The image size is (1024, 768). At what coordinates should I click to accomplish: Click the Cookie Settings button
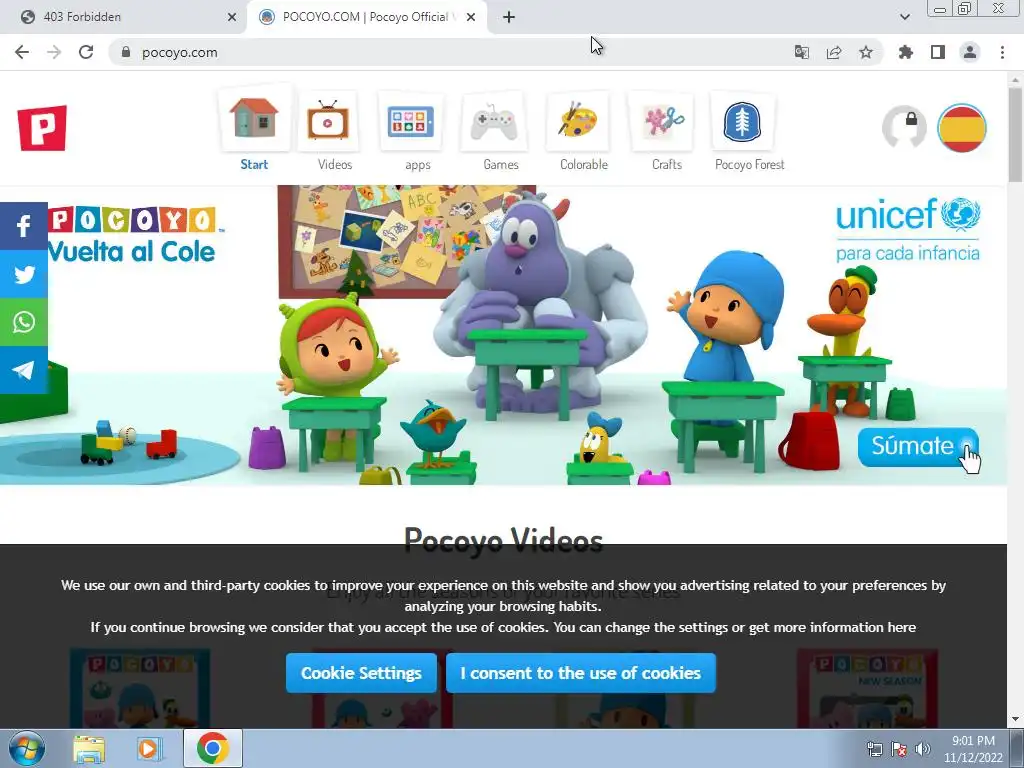coord(361,673)
